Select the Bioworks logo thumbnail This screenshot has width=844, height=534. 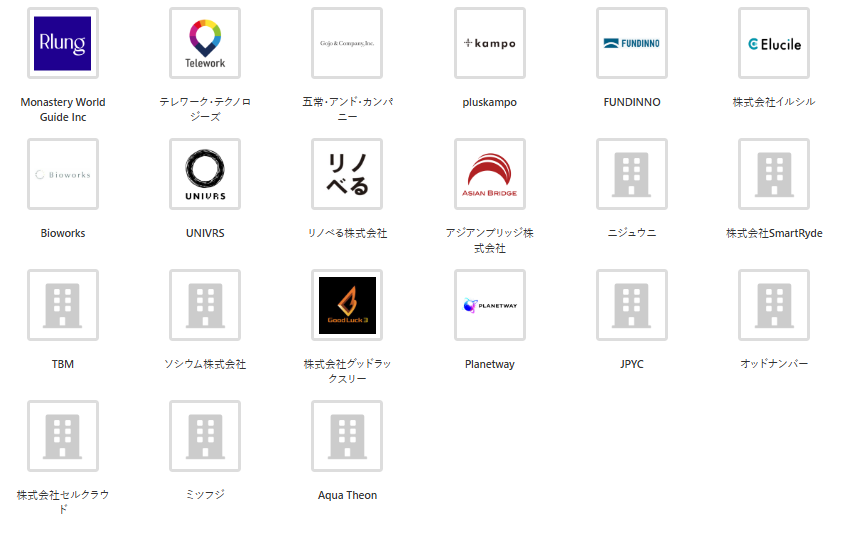coord(62,174)
